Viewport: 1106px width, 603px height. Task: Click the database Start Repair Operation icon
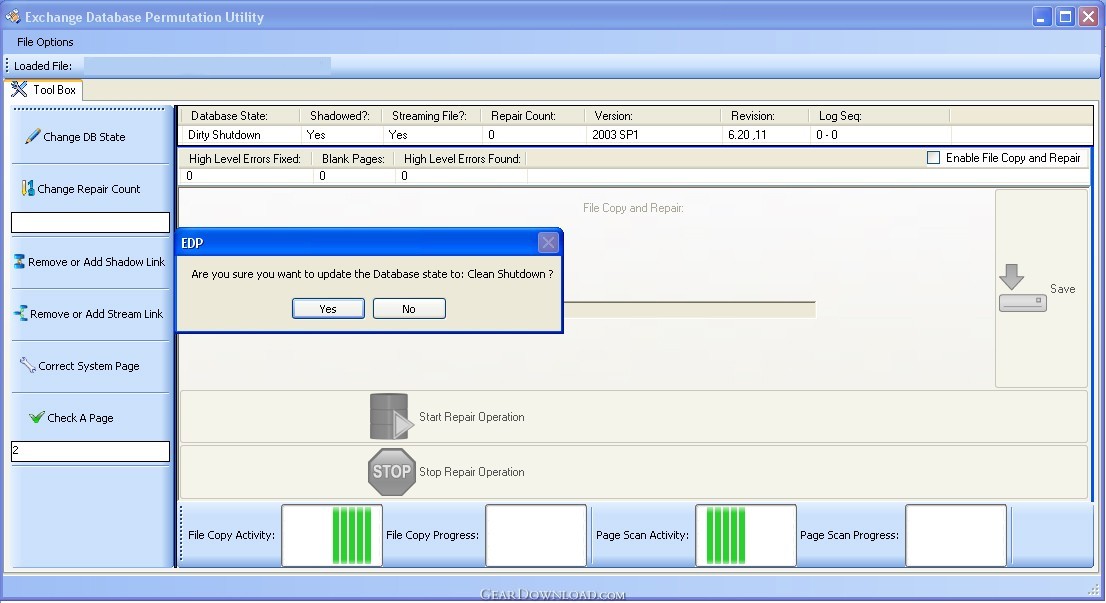click(391, 417)
